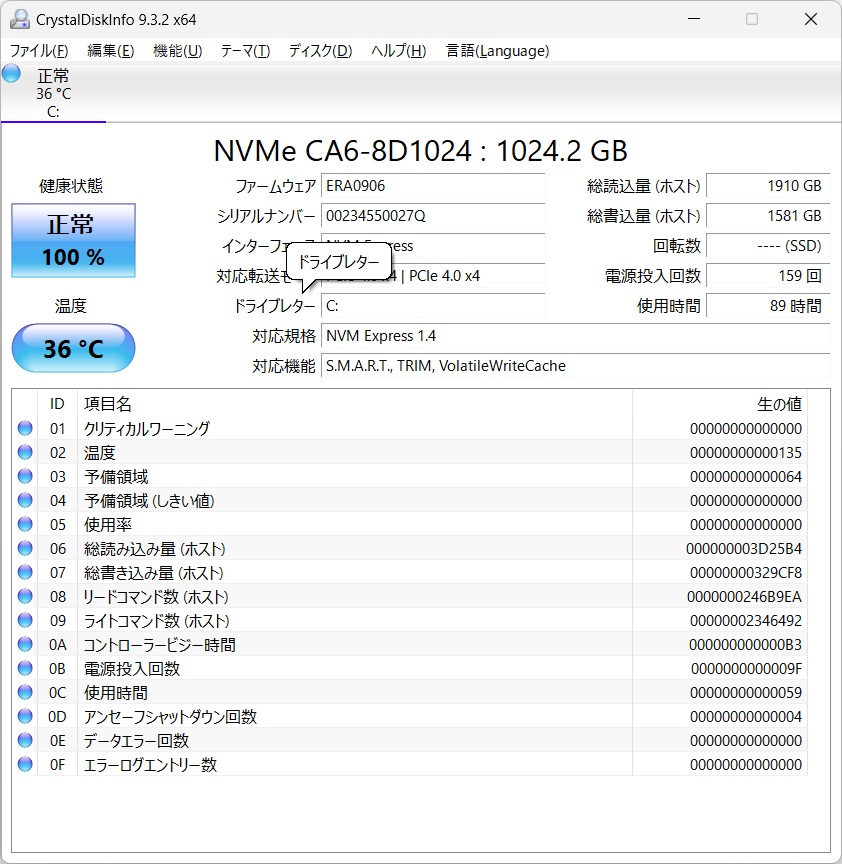Click status orb for row 04 予備領域 (しきい値)
Viewport: 842px width, 864px height.
tap(25, 500)
